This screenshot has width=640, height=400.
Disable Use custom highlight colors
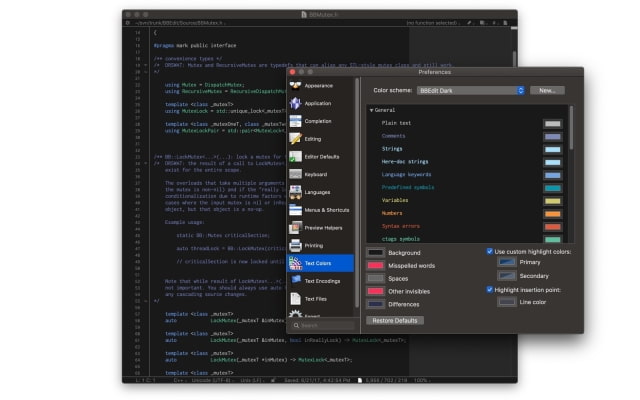pos(490,251)
